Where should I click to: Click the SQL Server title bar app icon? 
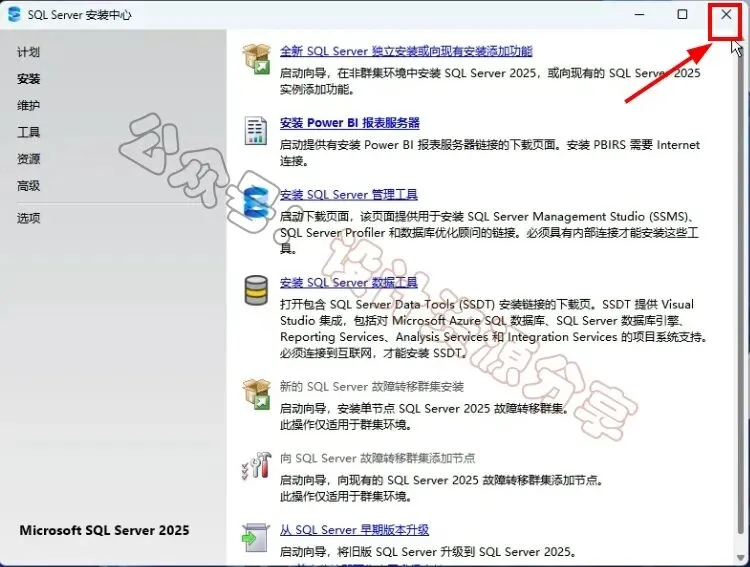pos(14,14)
